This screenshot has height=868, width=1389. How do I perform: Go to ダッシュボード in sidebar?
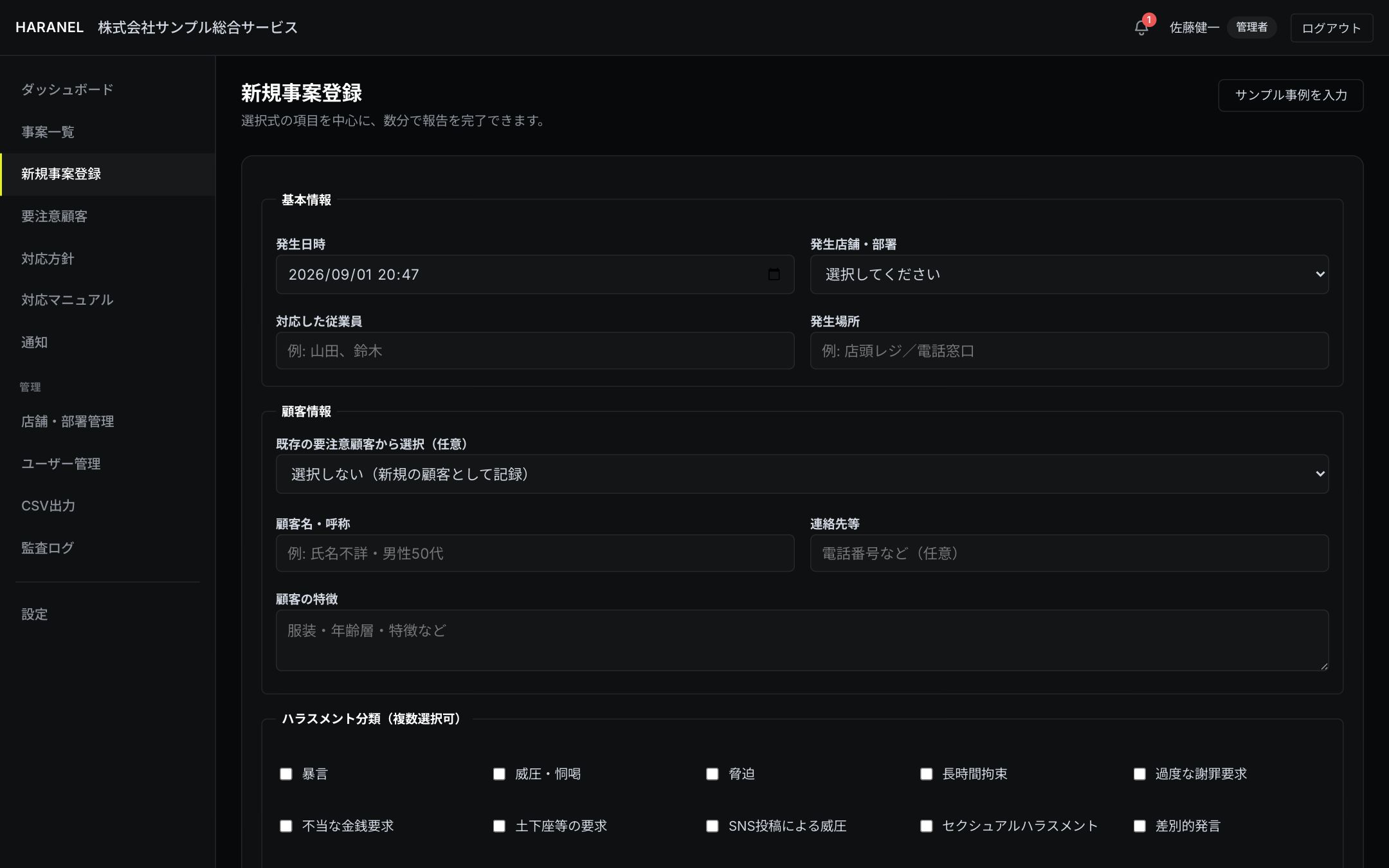click(107, 89)
